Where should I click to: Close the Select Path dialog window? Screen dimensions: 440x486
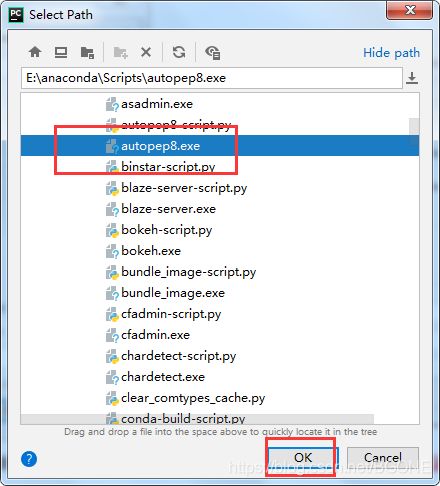pyautogui.click(x=410, y=10)
